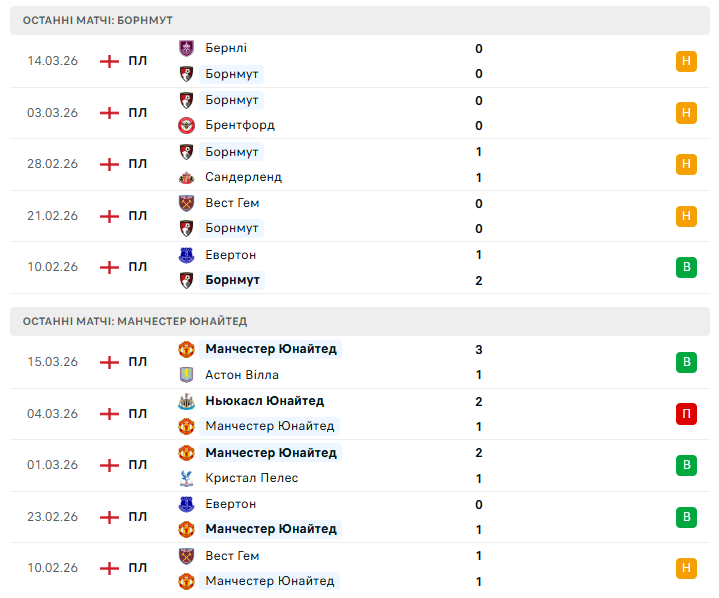This screenshot has width=719, height=598.
Task: Click the Aston Villa club crest icon
Action: tap(186, 375)
